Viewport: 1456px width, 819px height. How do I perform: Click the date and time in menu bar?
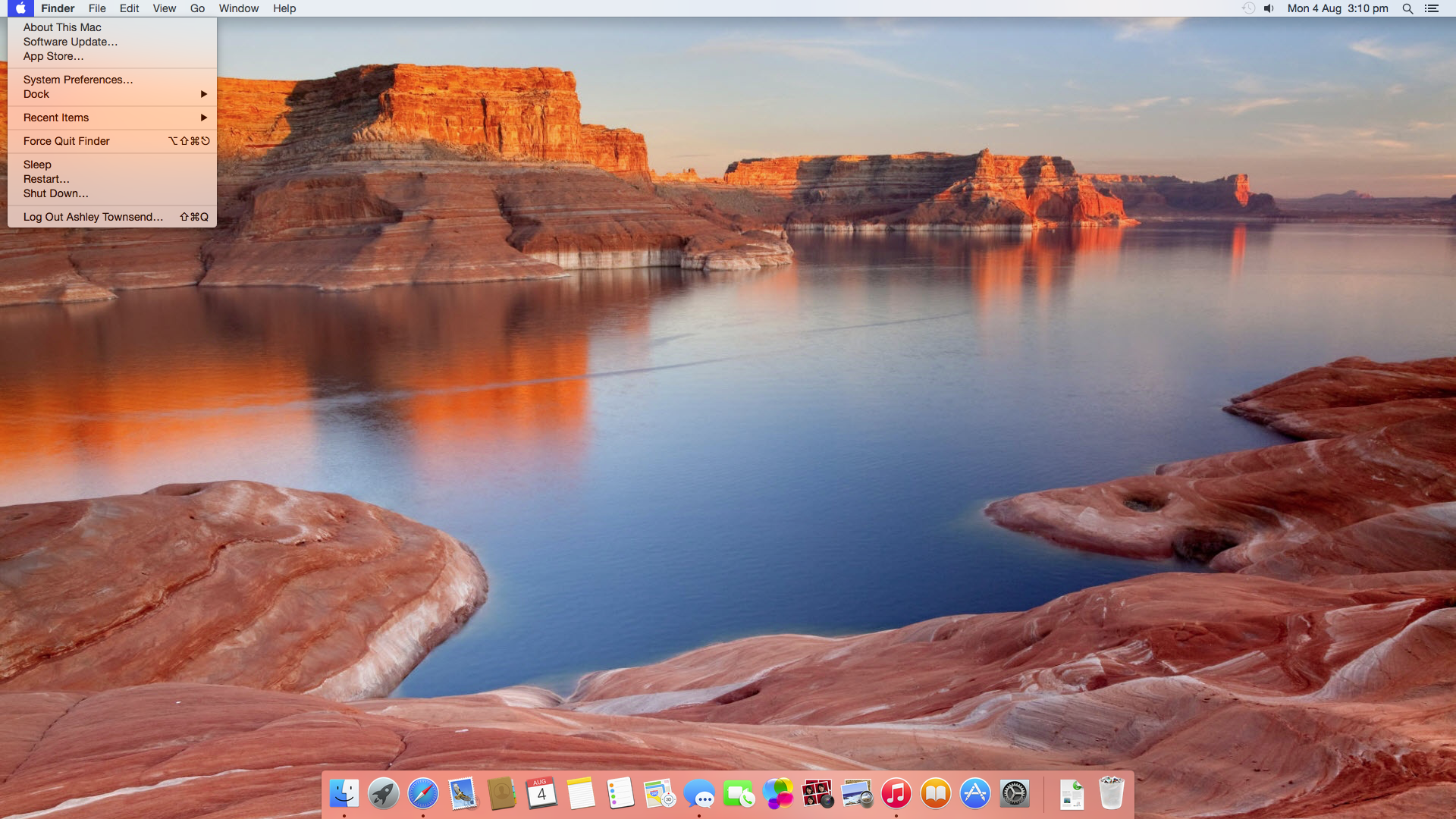click(1338, 8)
